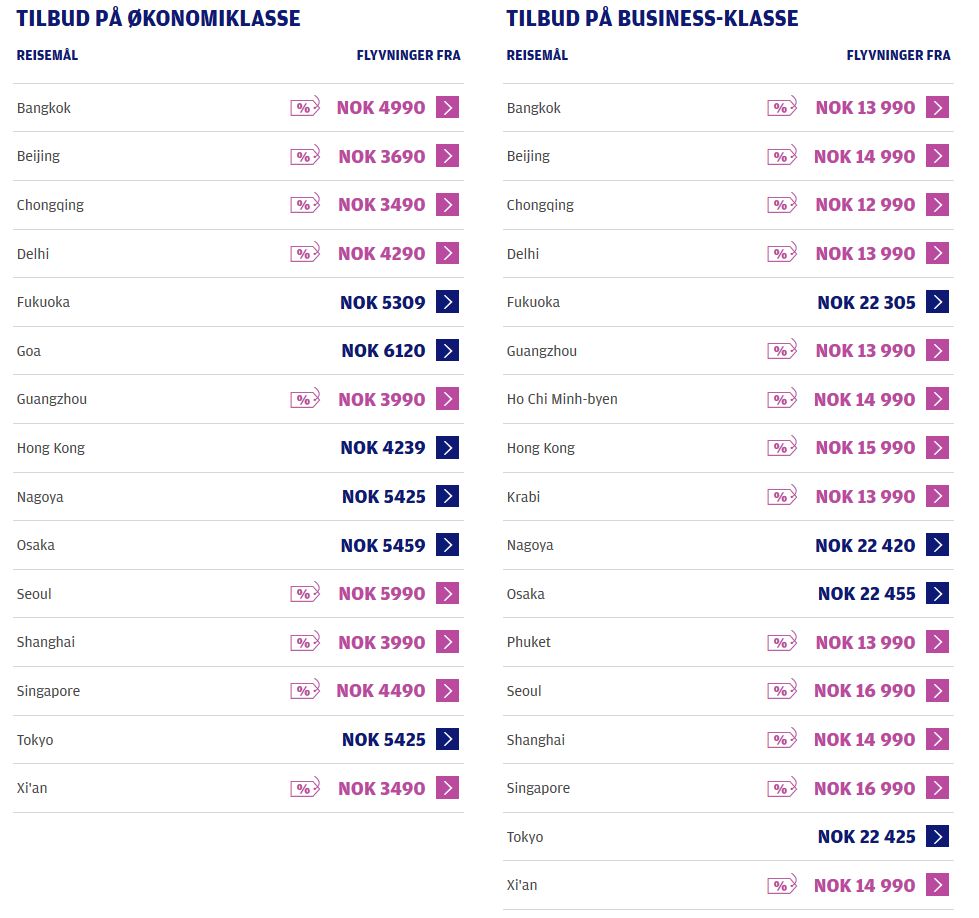The width and height of the screenshot is (979, 918).
Task: Select the economy Xi'an destination
Action: pyautogui.click(x=32, y=788)
